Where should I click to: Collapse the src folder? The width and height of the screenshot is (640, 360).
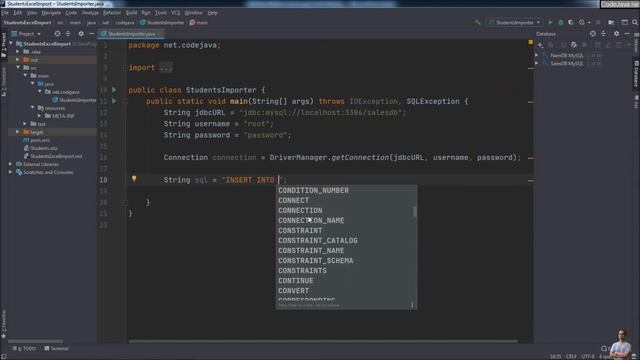pyautogui.click(x=18, y=68)
